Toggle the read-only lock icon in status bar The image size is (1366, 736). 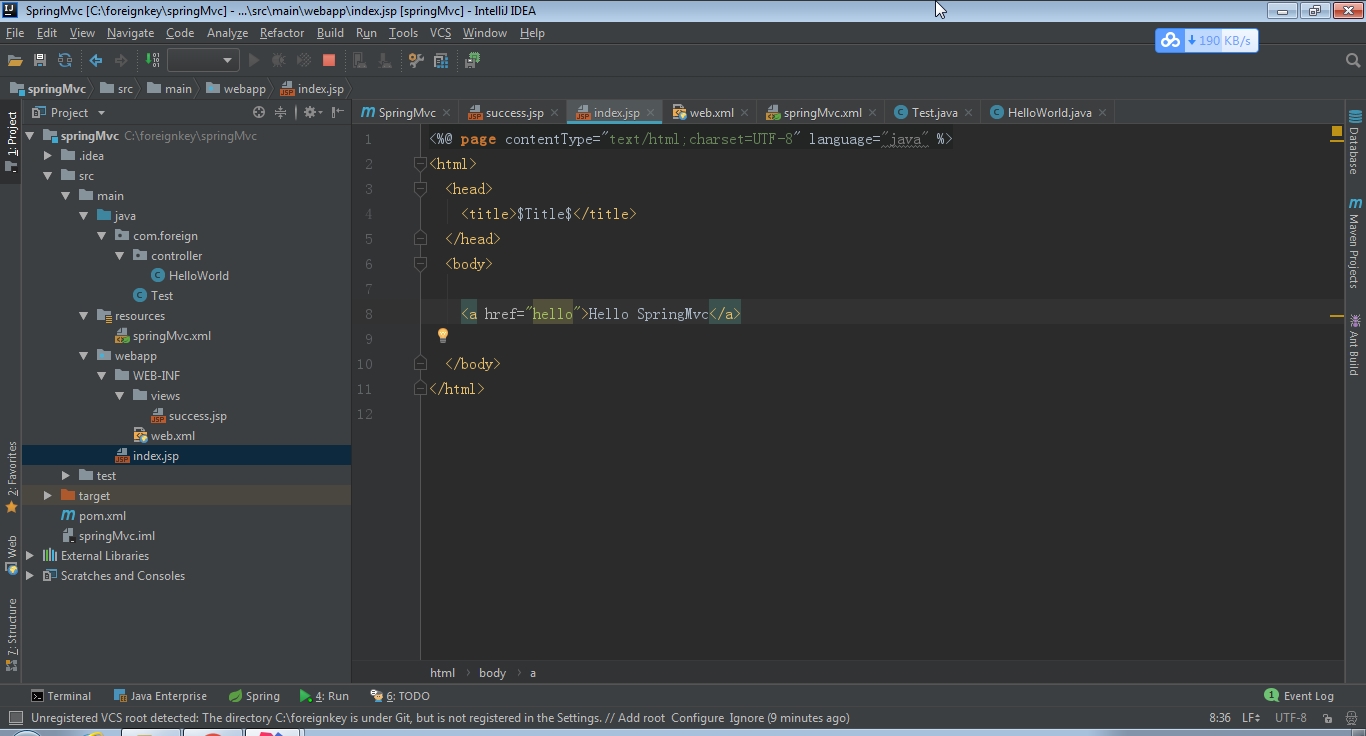(x=1328, y=718)
